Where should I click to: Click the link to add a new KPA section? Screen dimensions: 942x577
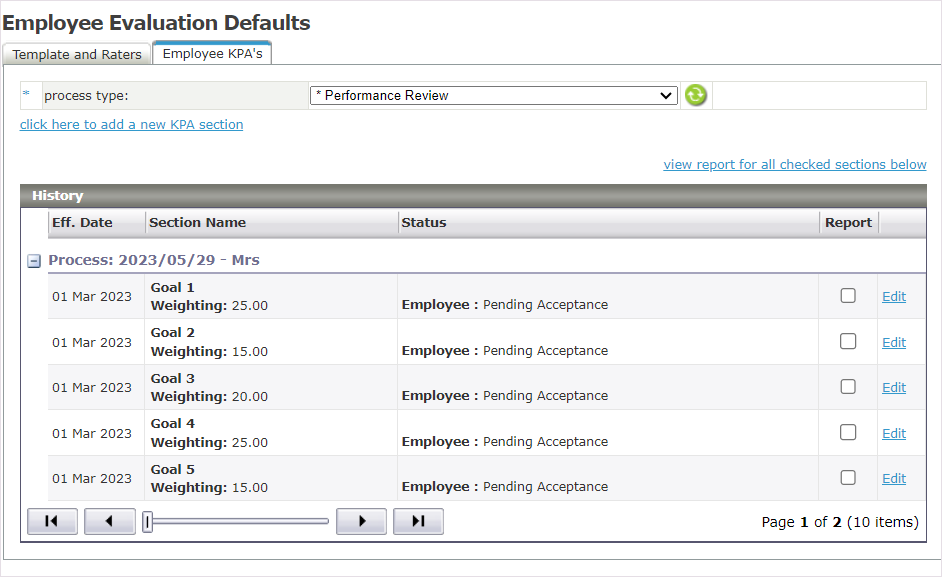coord(131,125)
